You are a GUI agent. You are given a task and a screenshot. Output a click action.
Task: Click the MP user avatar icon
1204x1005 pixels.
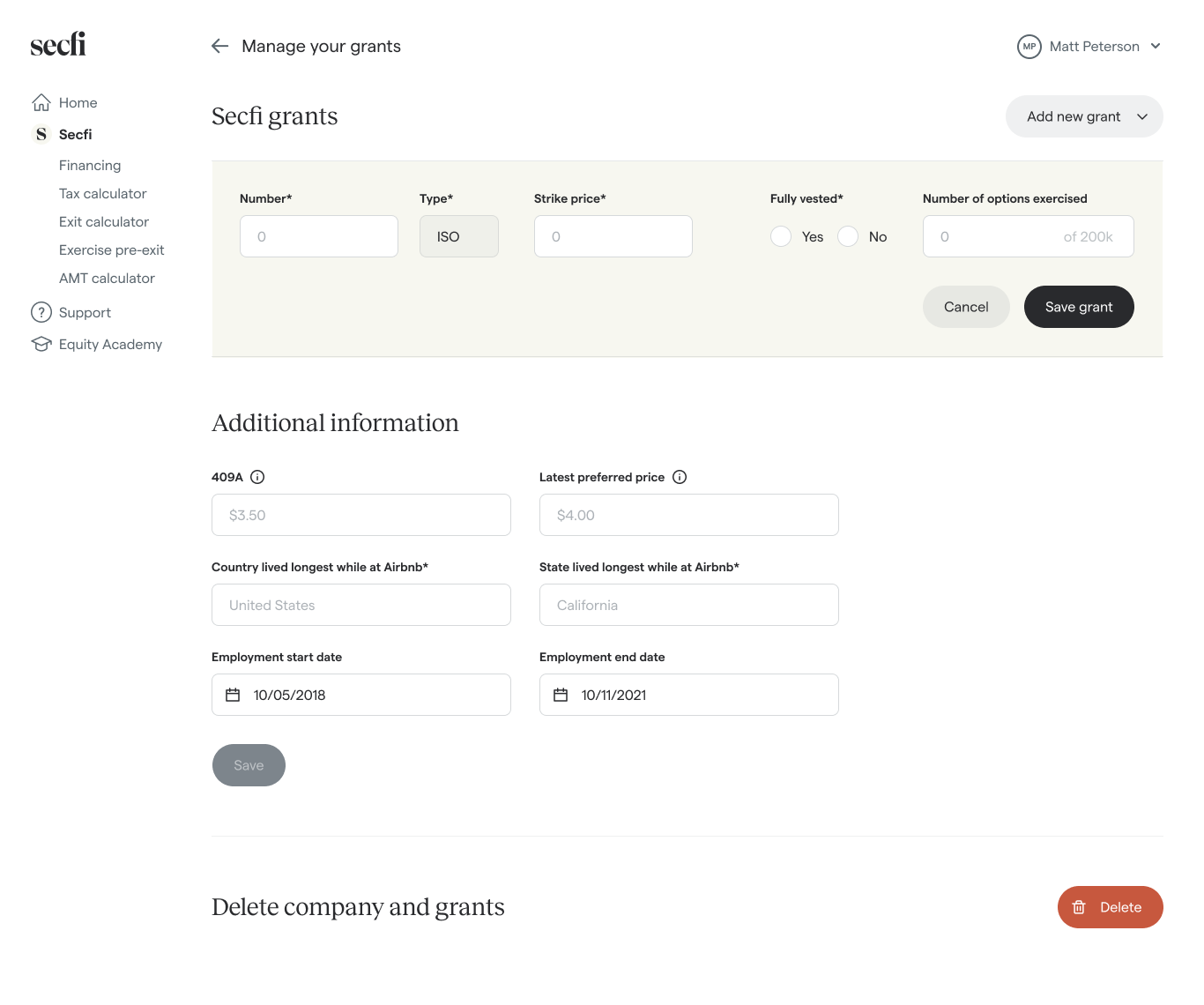coord(1029,47)
